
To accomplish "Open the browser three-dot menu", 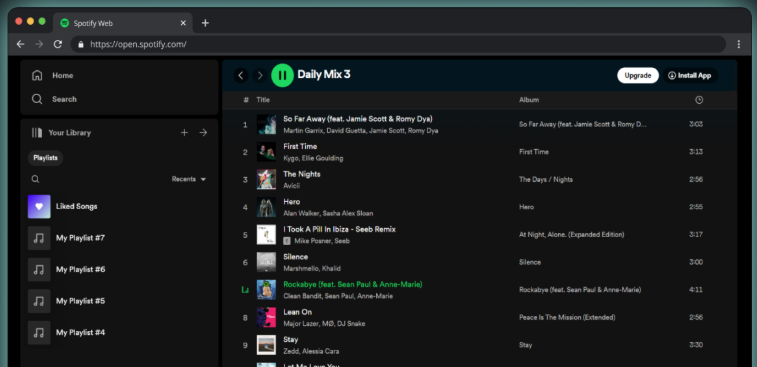I will tap(739, 44).
